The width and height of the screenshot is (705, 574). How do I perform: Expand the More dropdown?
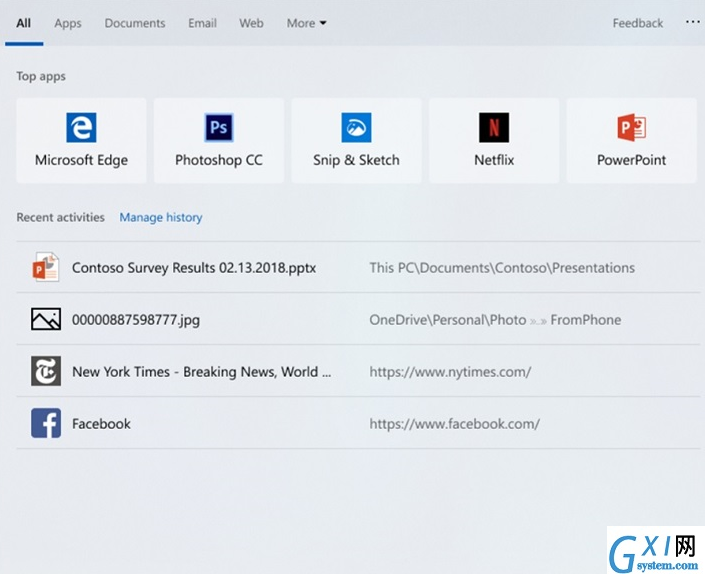(x=307, y=23)
